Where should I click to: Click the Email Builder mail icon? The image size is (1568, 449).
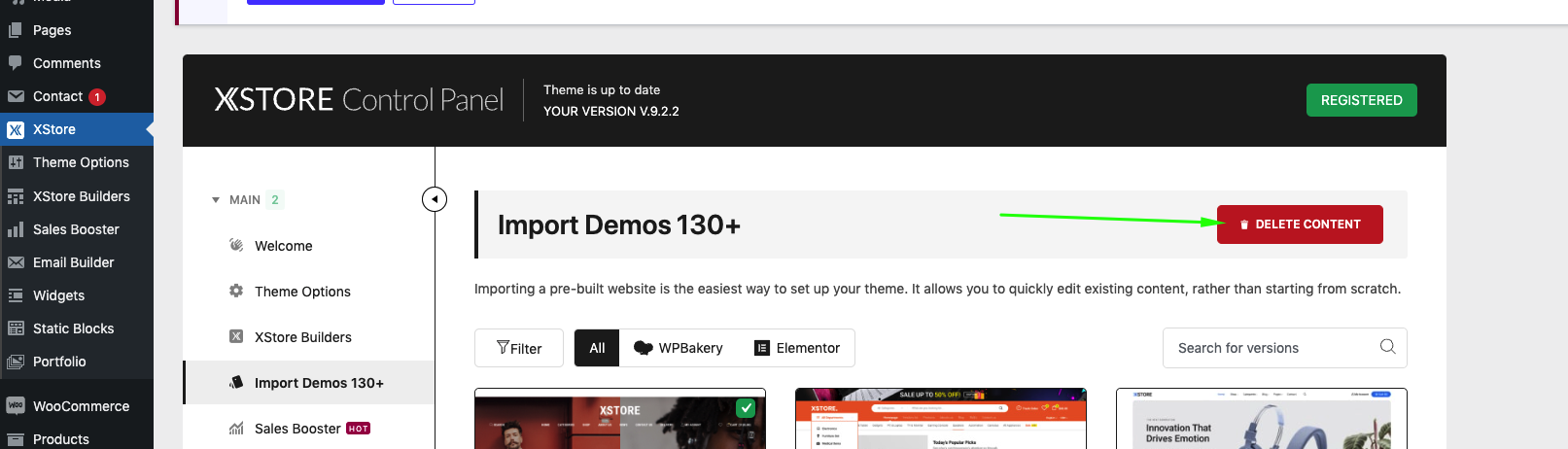pos(16,262)
